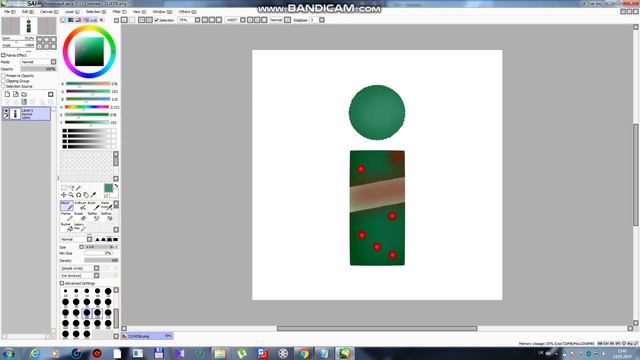Select the Brush tool
This screenshot has width=640, height=360.
point(93,205)
